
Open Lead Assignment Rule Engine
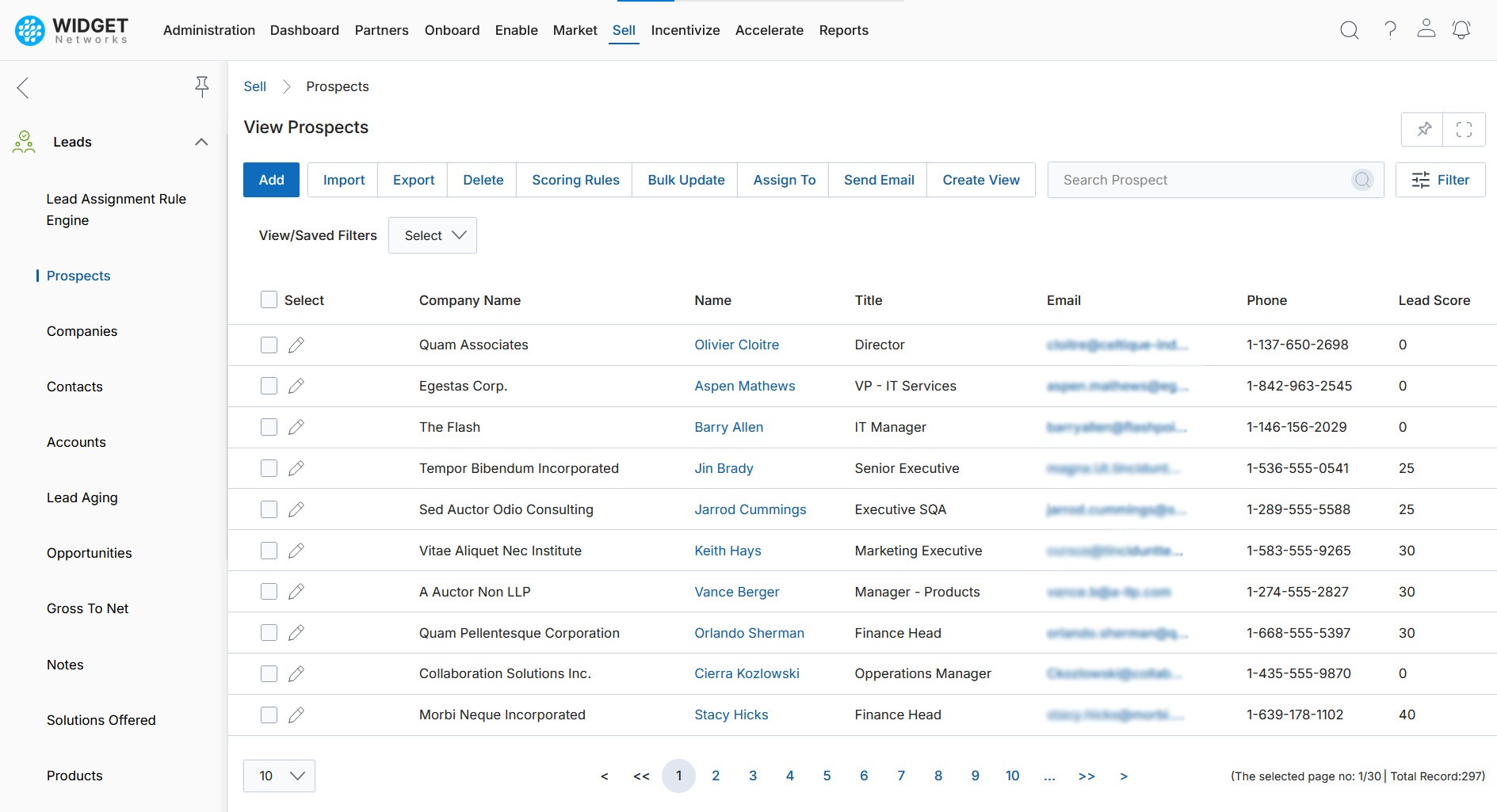tap(116, 209)
